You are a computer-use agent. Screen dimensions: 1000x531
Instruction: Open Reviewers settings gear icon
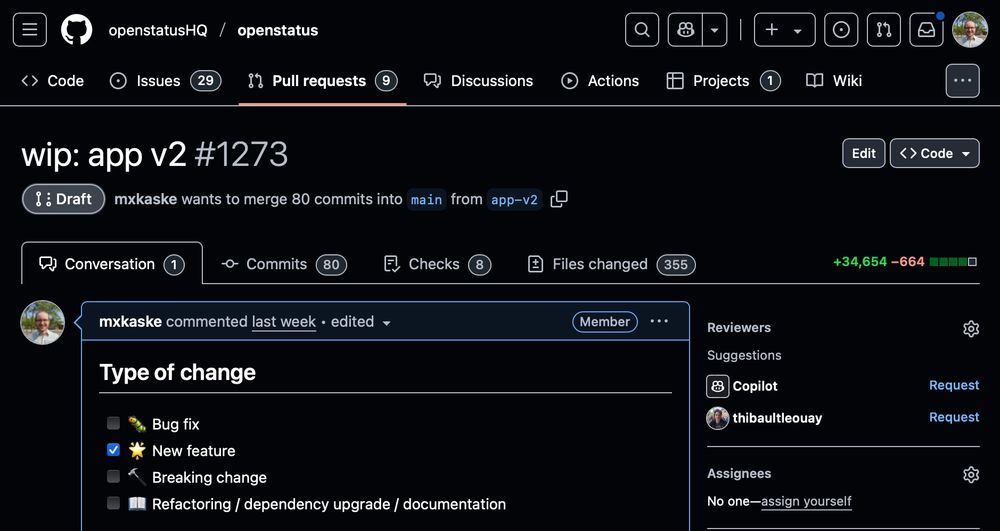click(x=971, y=328)
